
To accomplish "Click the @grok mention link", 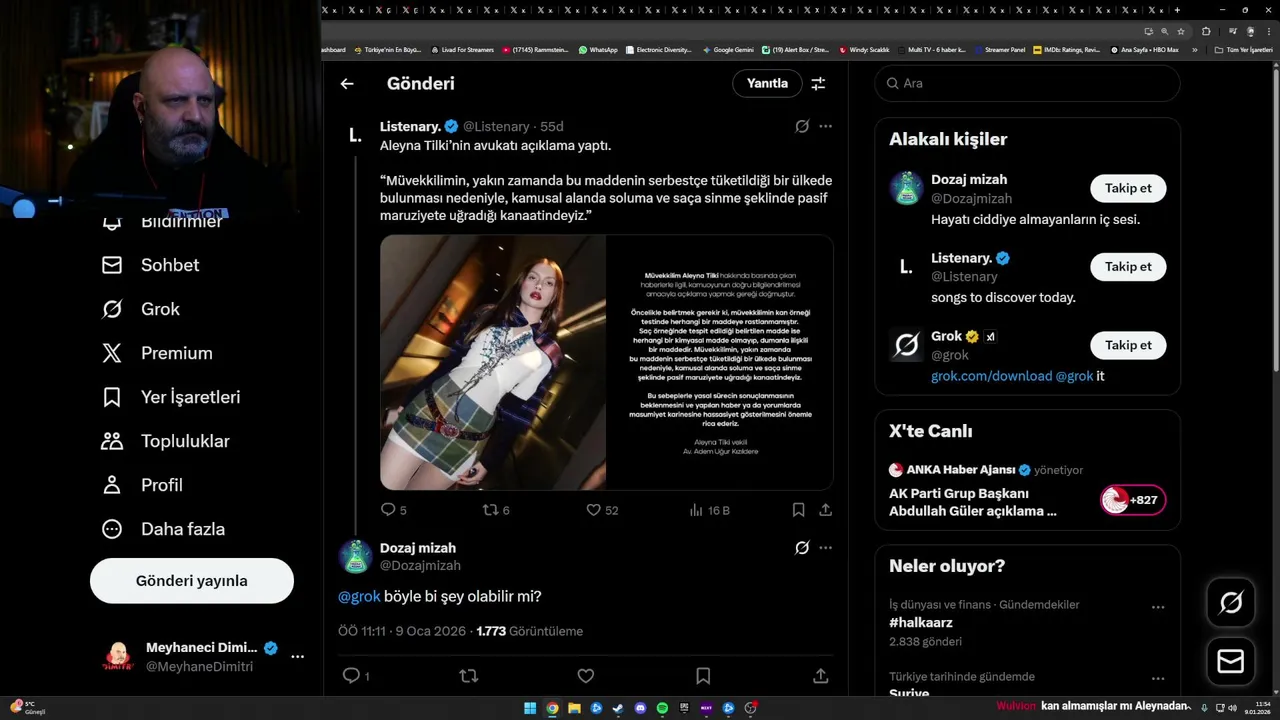I will pyautogui.click(x=359, y=597).
